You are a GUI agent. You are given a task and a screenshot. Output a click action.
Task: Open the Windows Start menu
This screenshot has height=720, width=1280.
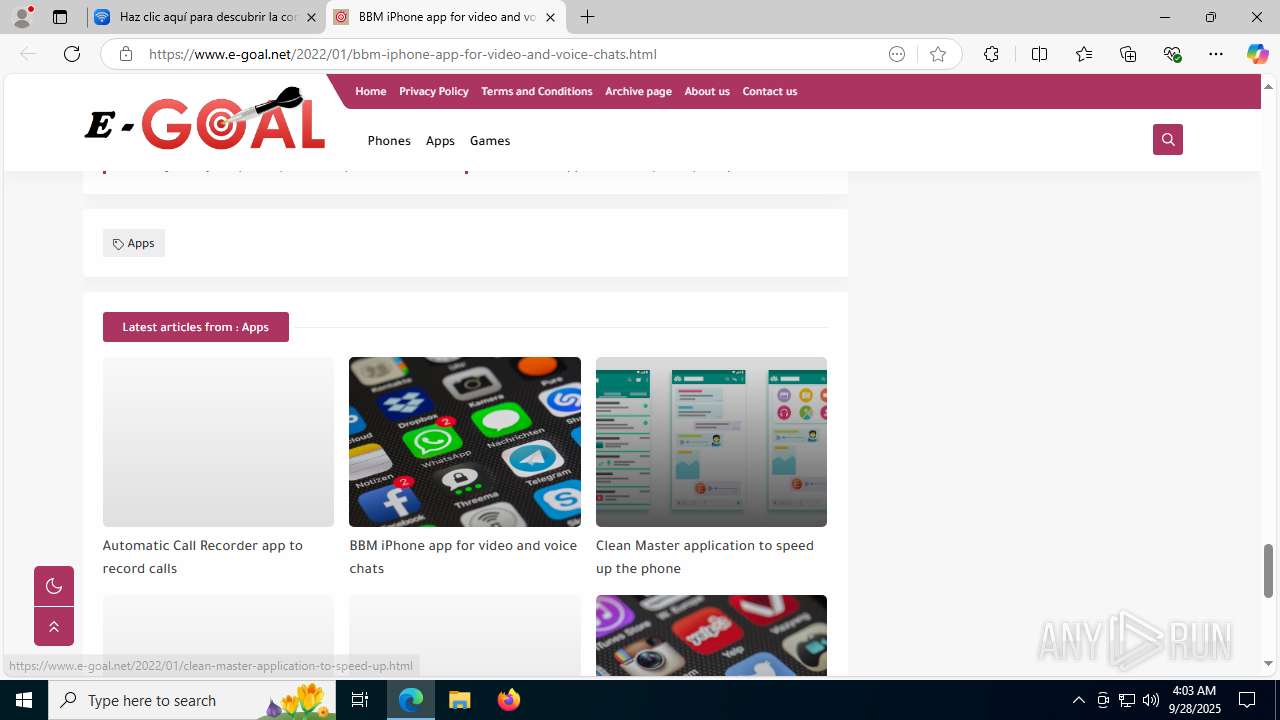(x=24, y=700)
